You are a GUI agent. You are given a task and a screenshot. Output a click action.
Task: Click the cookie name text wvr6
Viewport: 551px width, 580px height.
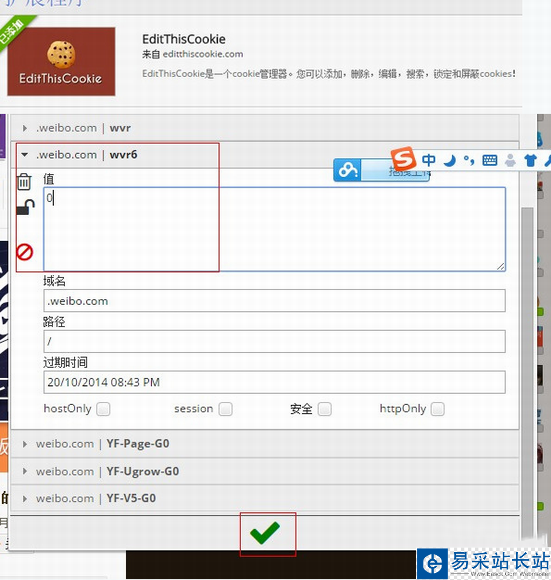[x=124, y=155]
